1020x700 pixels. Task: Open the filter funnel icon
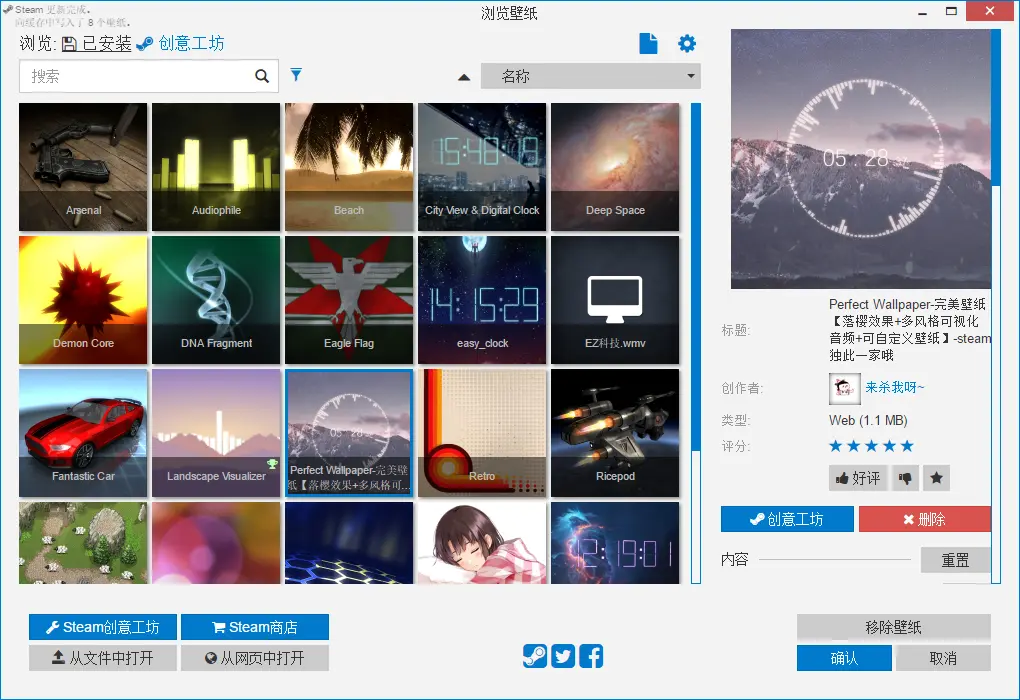296,75
